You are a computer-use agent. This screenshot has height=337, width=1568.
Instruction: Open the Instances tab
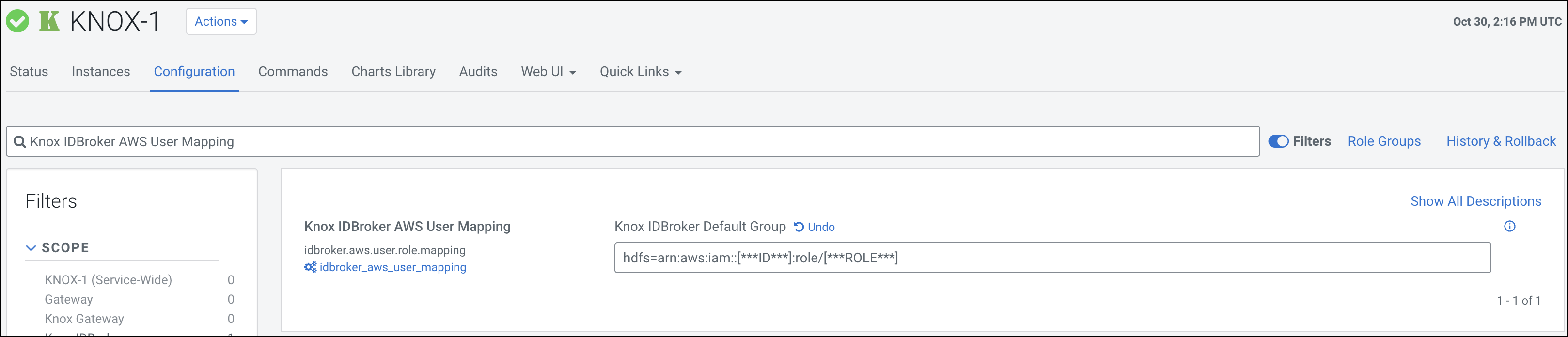tap(101, 72)
